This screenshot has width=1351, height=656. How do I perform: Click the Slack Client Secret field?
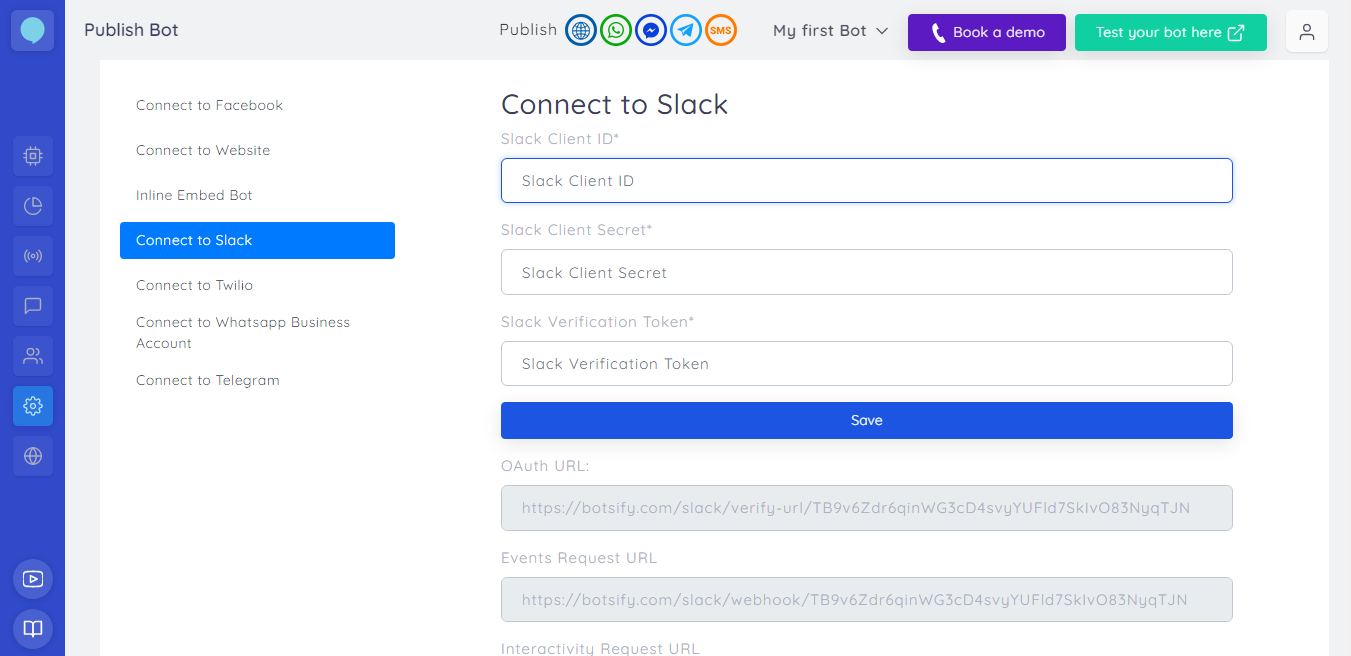coord(866,272)
